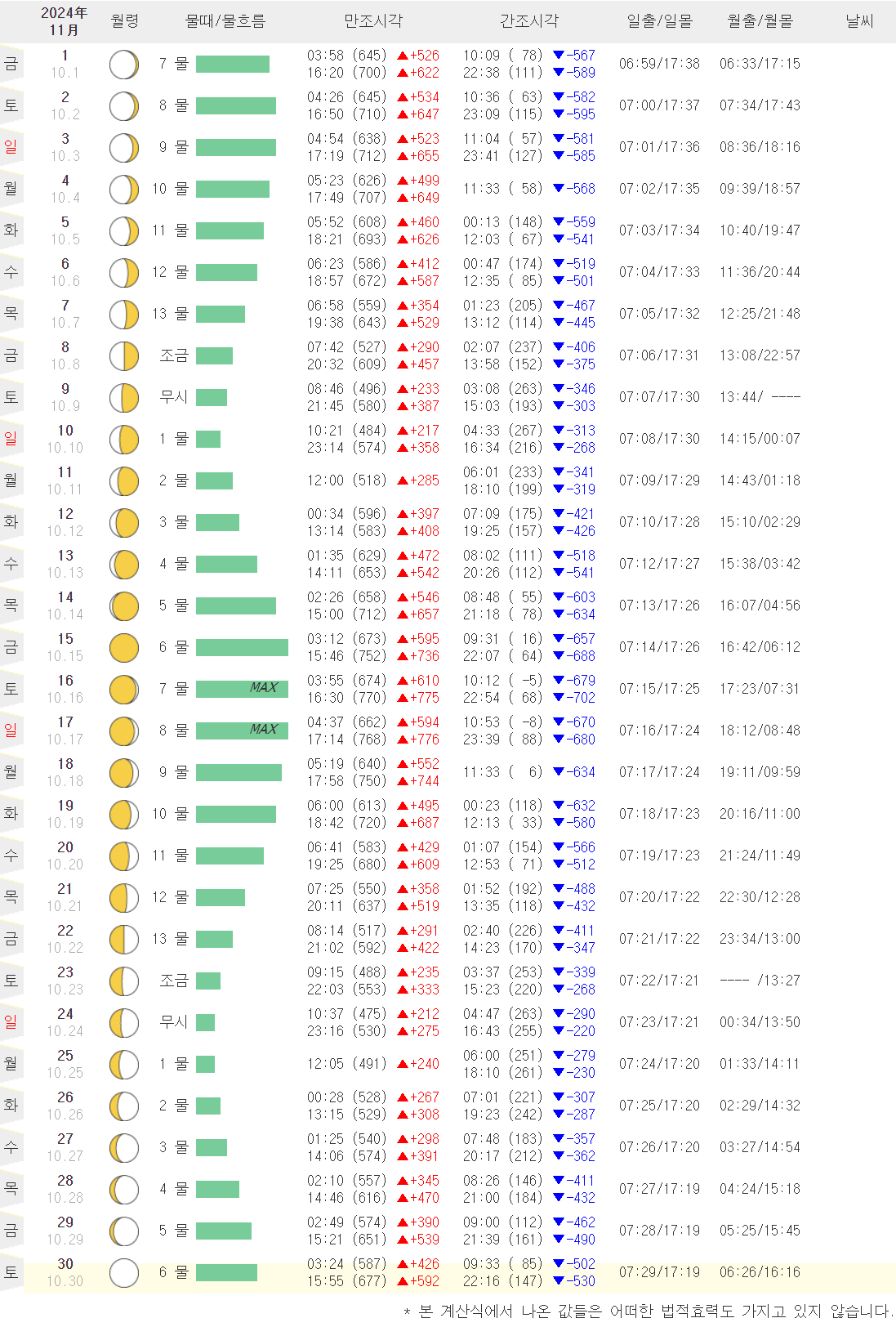This screenshot has width=896, height=1327.
Task: Click the moon icon in the November 16 row
Action: point(124,689)
